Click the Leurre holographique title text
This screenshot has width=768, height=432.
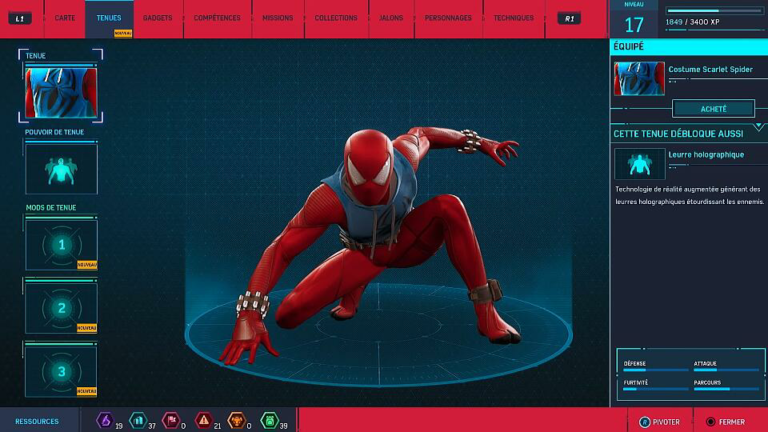click(x=706, y=155)
